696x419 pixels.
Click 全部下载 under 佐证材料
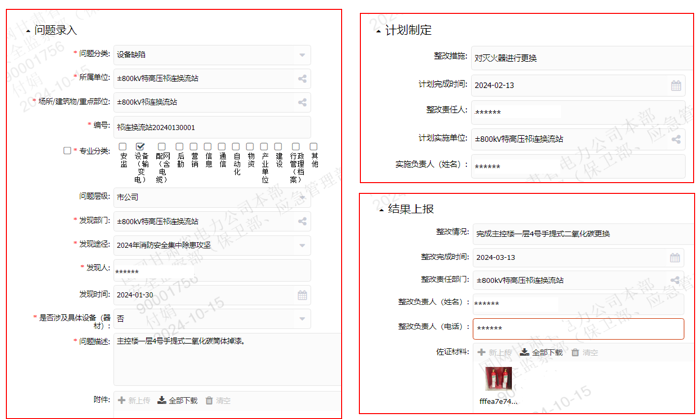pyautogui.click(x=543, y=352)
